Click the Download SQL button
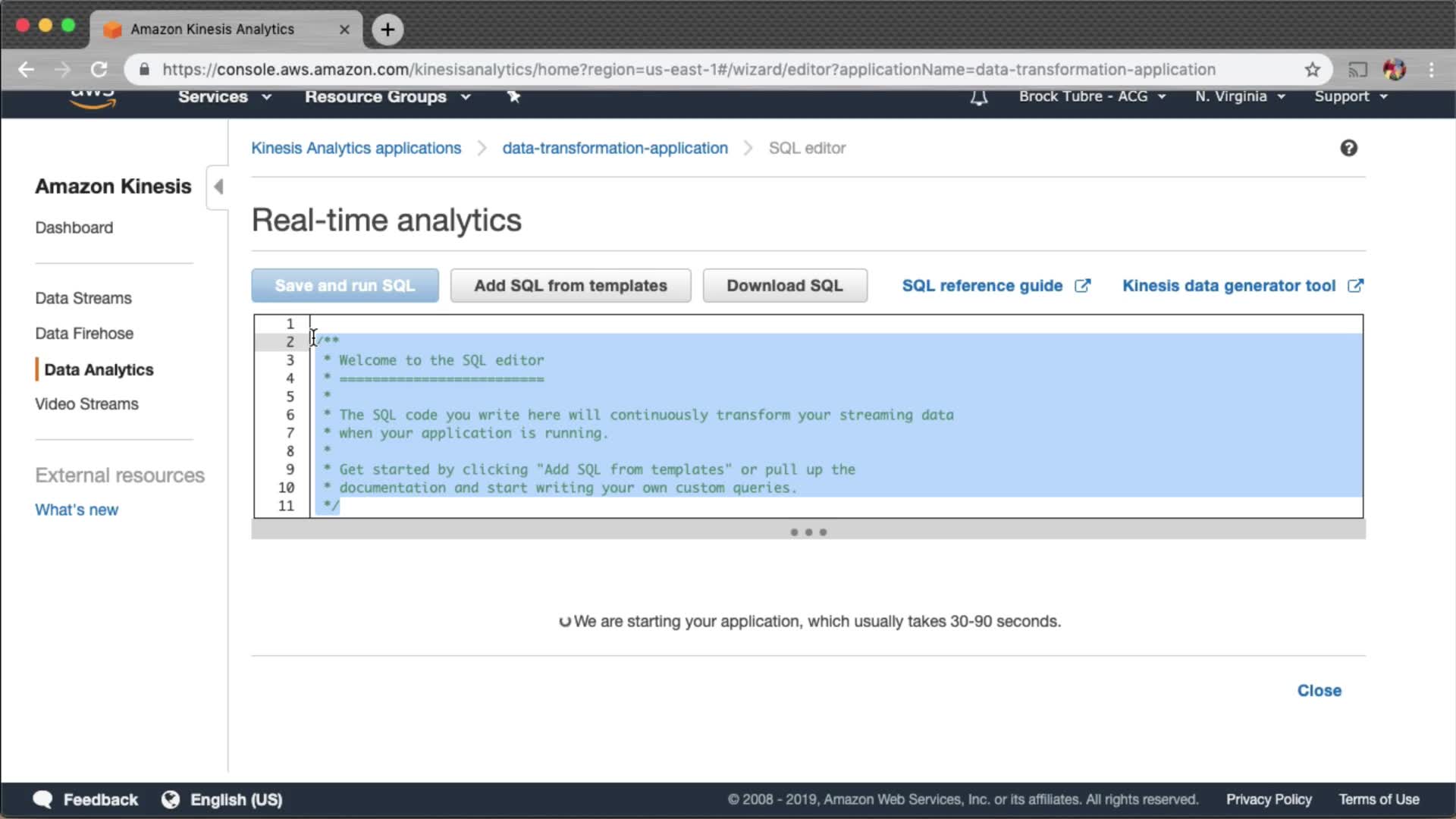The width and height of the screenshot is (1456, 819). point(784,286)
